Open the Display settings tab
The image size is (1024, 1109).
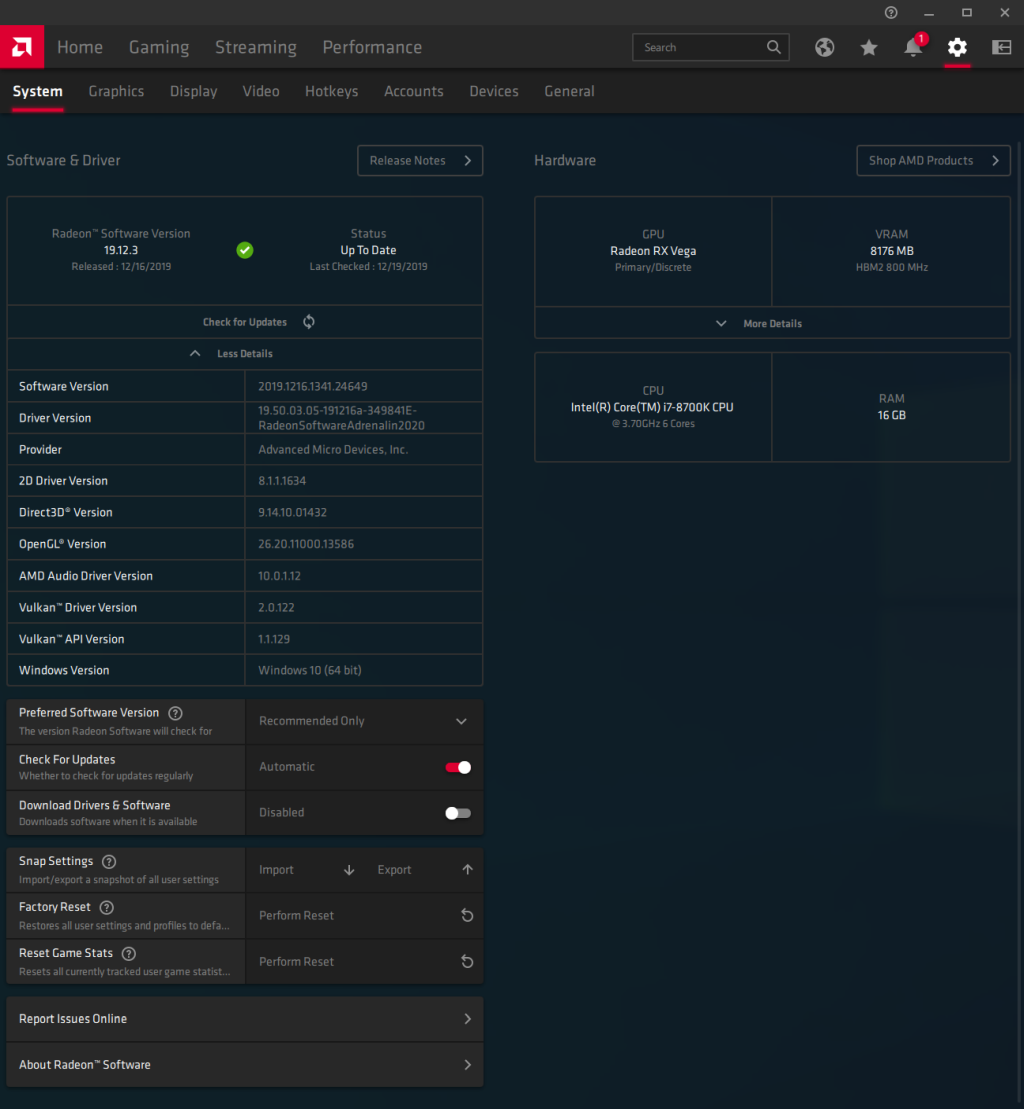pos(193,91)
